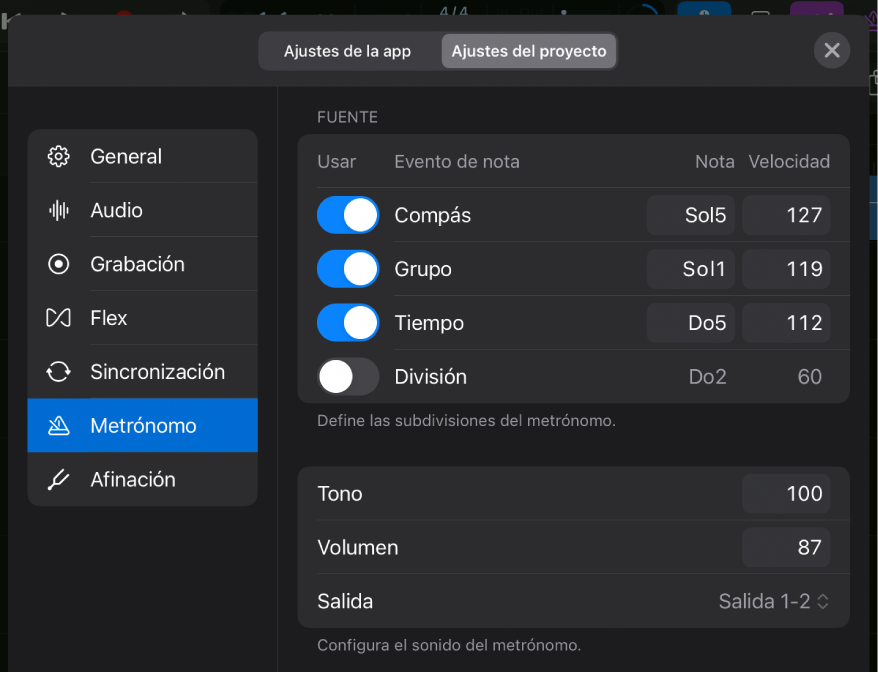Select the Metrónomo icon in the sidebar
The width and height of the screenshot is (878, 673).
[x=58, y=425]
